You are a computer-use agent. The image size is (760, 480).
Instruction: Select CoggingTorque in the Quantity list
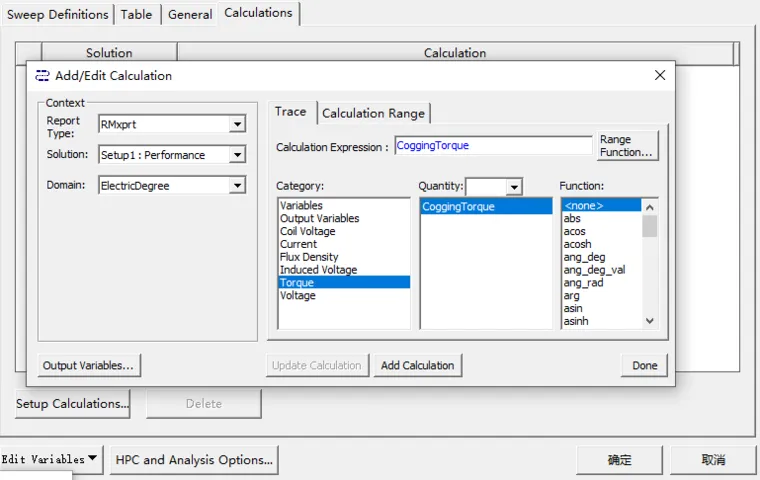486,207
